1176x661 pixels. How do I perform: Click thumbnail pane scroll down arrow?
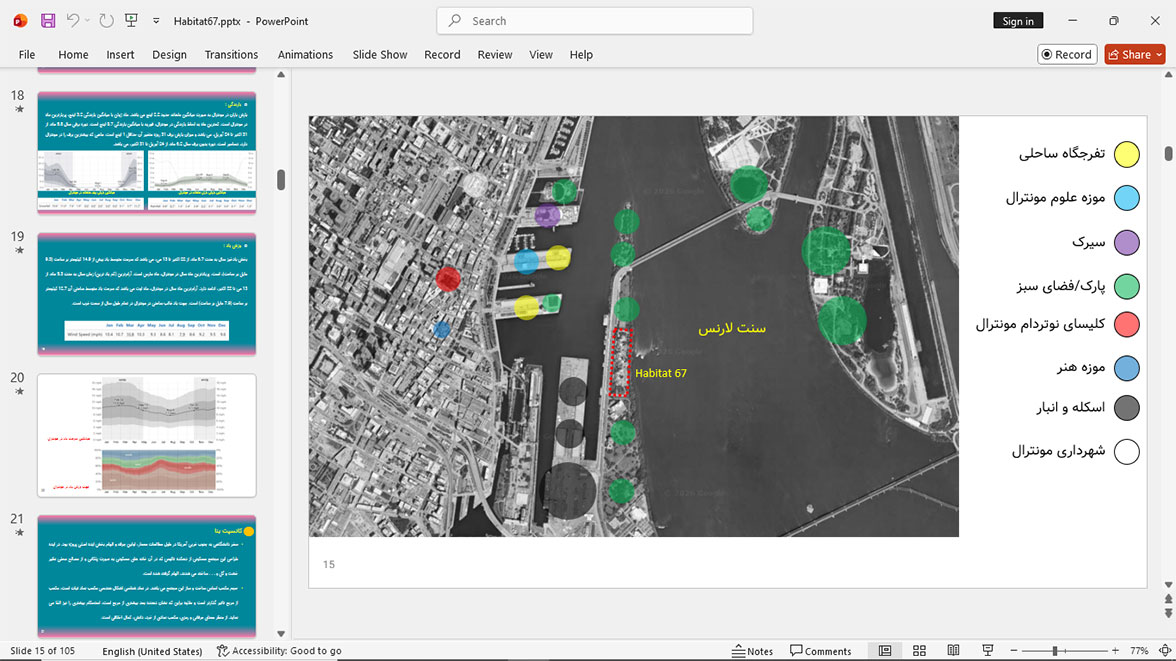(x=281, y=633)
